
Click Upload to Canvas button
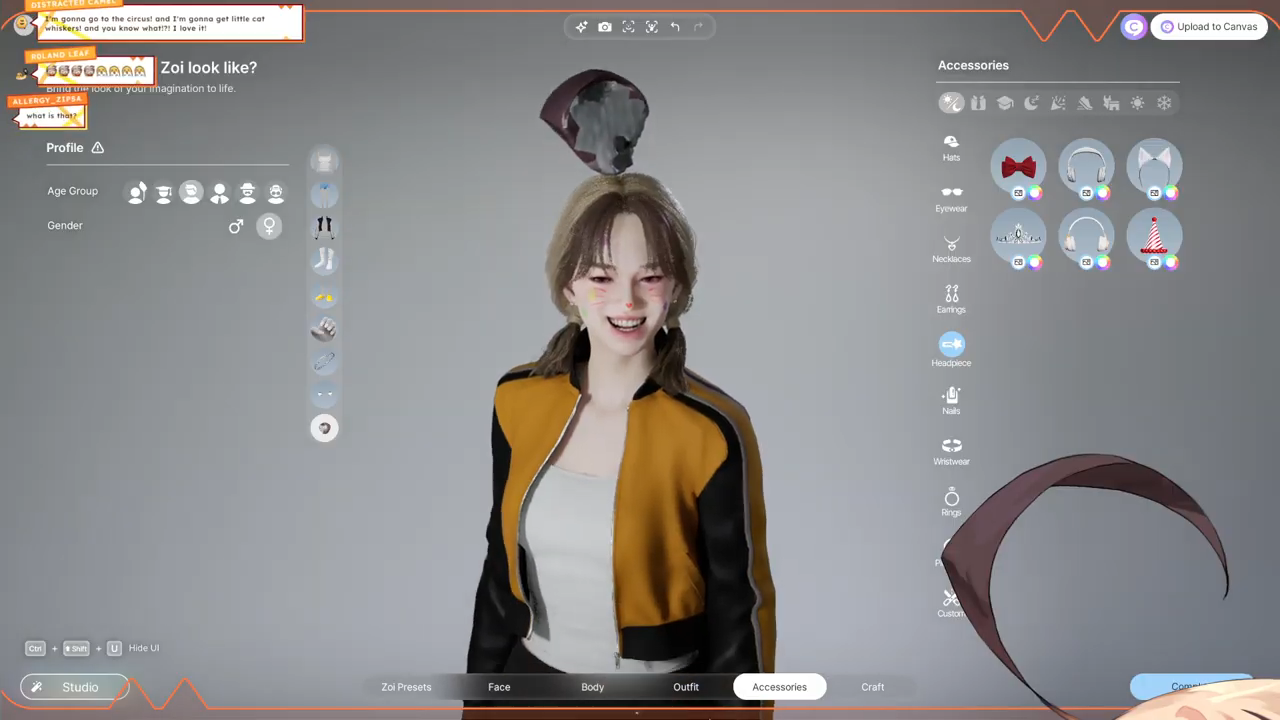click(x=1208, y=27)
